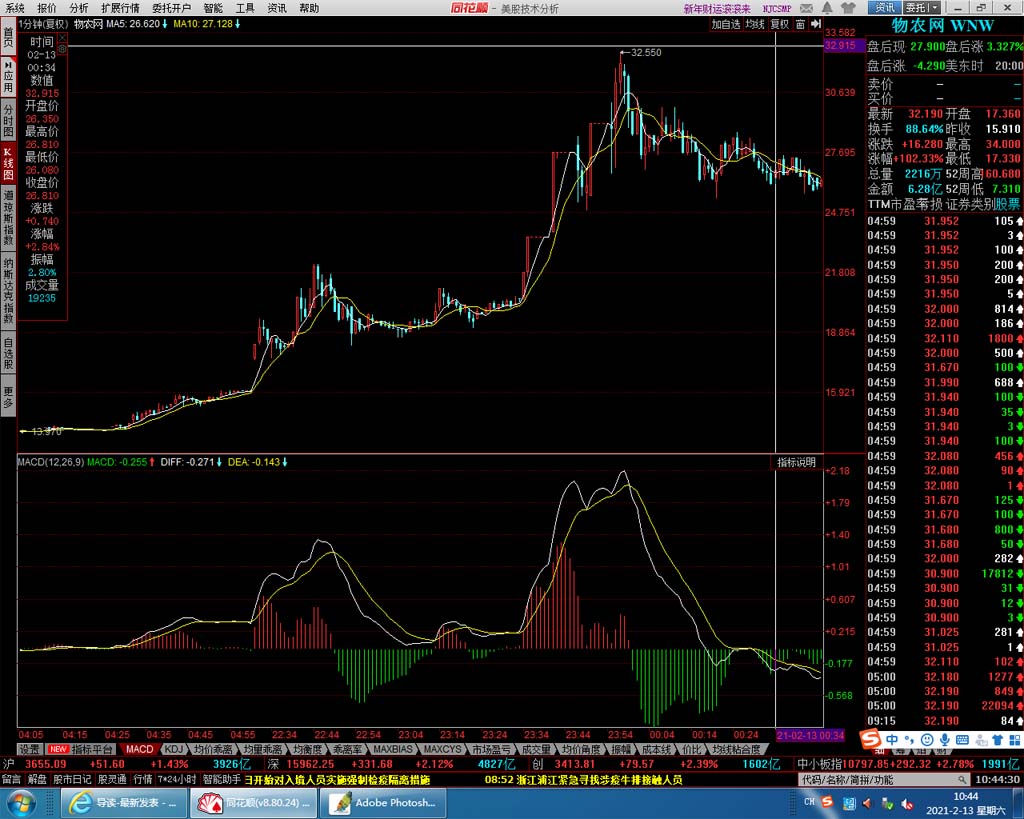This screenshot has width=1024, height=819.
Task: Select the KDJ indicator tab
Action: (174, 749)
